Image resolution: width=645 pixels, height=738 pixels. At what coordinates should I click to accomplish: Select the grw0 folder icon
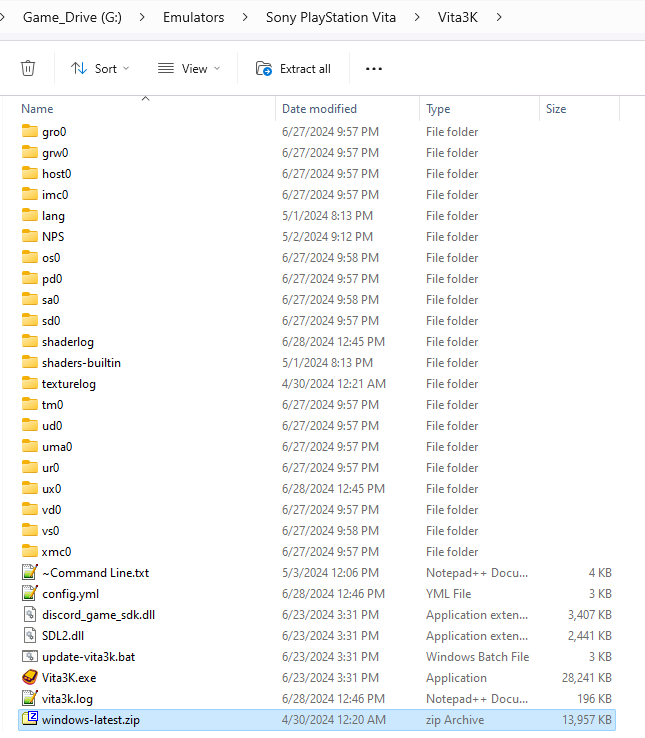point(30,152)
